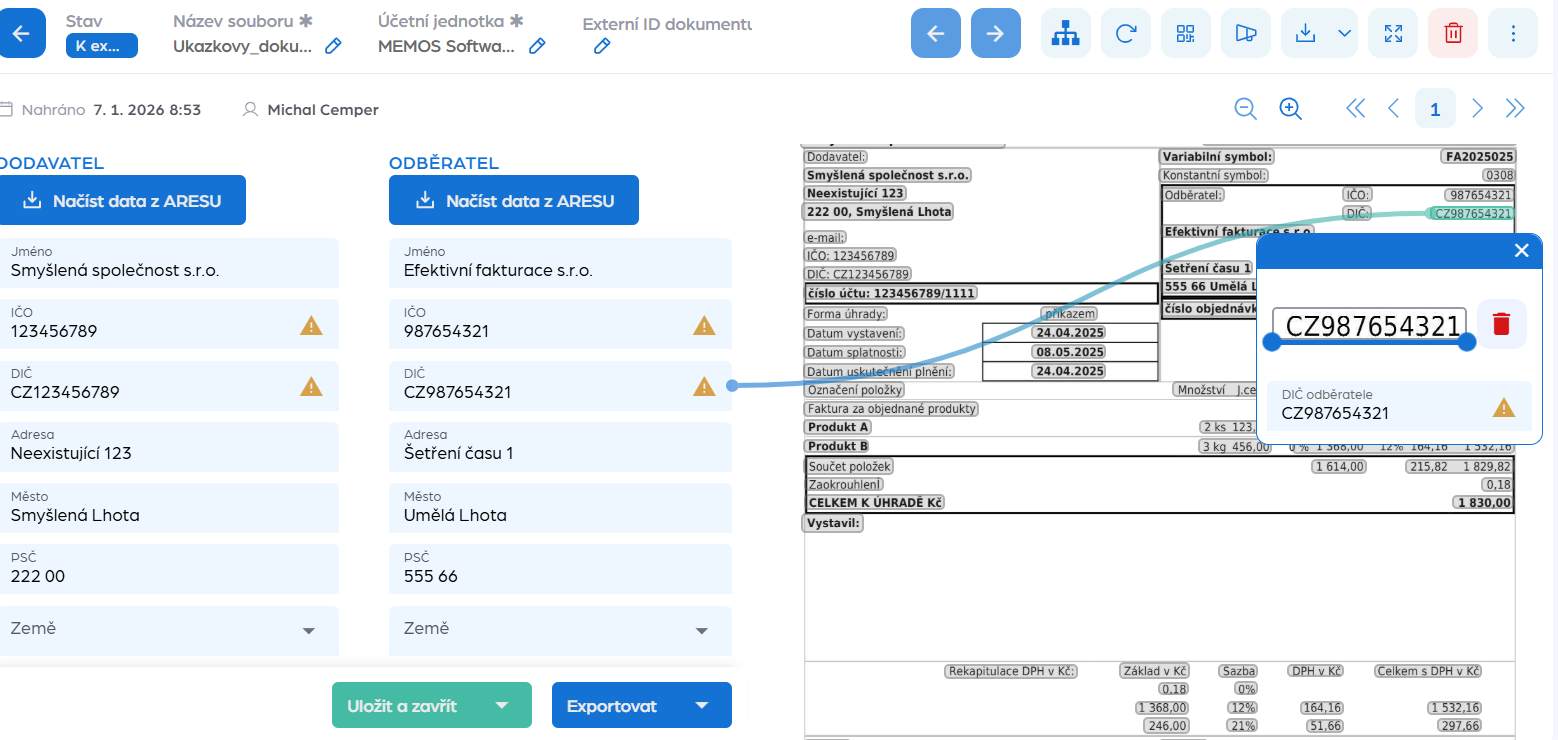Load customer data from ARES (Odběratel)
Screen dimensions: 1558x740
(x=514, y=200)
